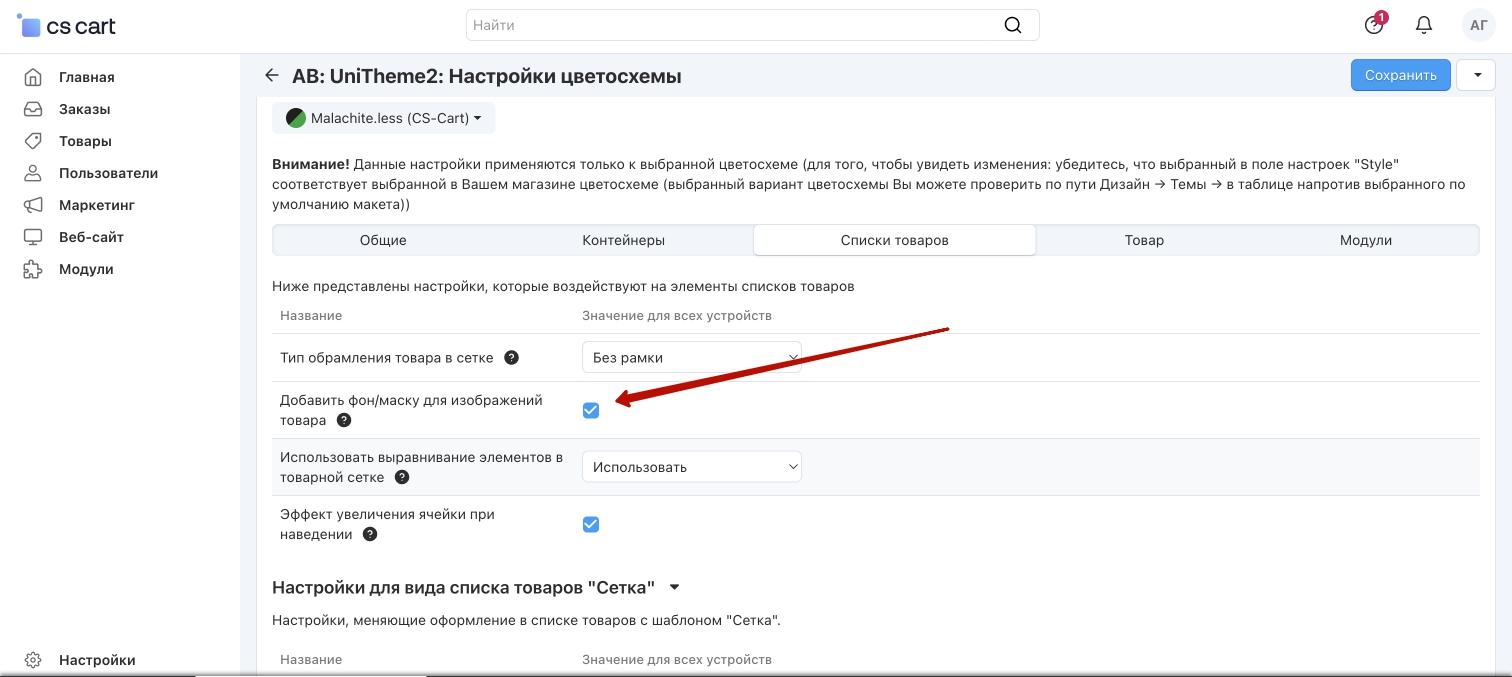Click the back arrow beside page title

pyautogui.click(x=271, y=76)
